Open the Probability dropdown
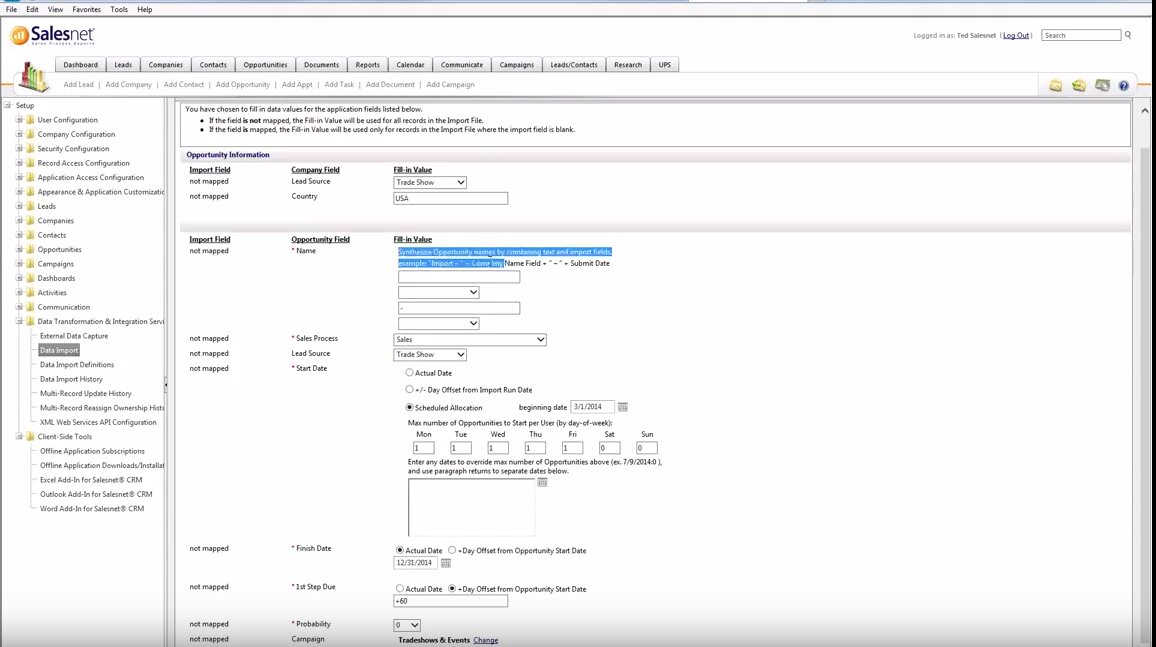The width and height of the screenshot is (1156, 647). click(407, 625)
